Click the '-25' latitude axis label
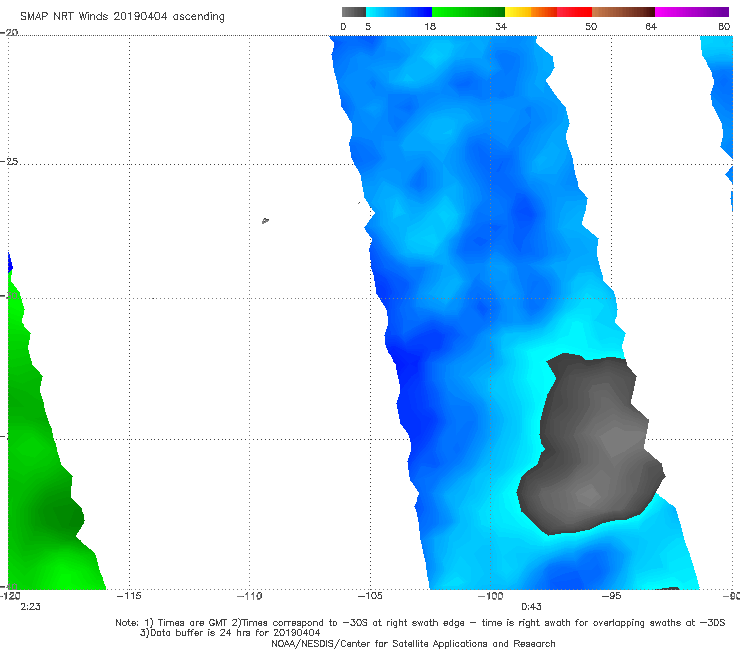740x650 pixels. pyautogui.click(x=9, y=161)
